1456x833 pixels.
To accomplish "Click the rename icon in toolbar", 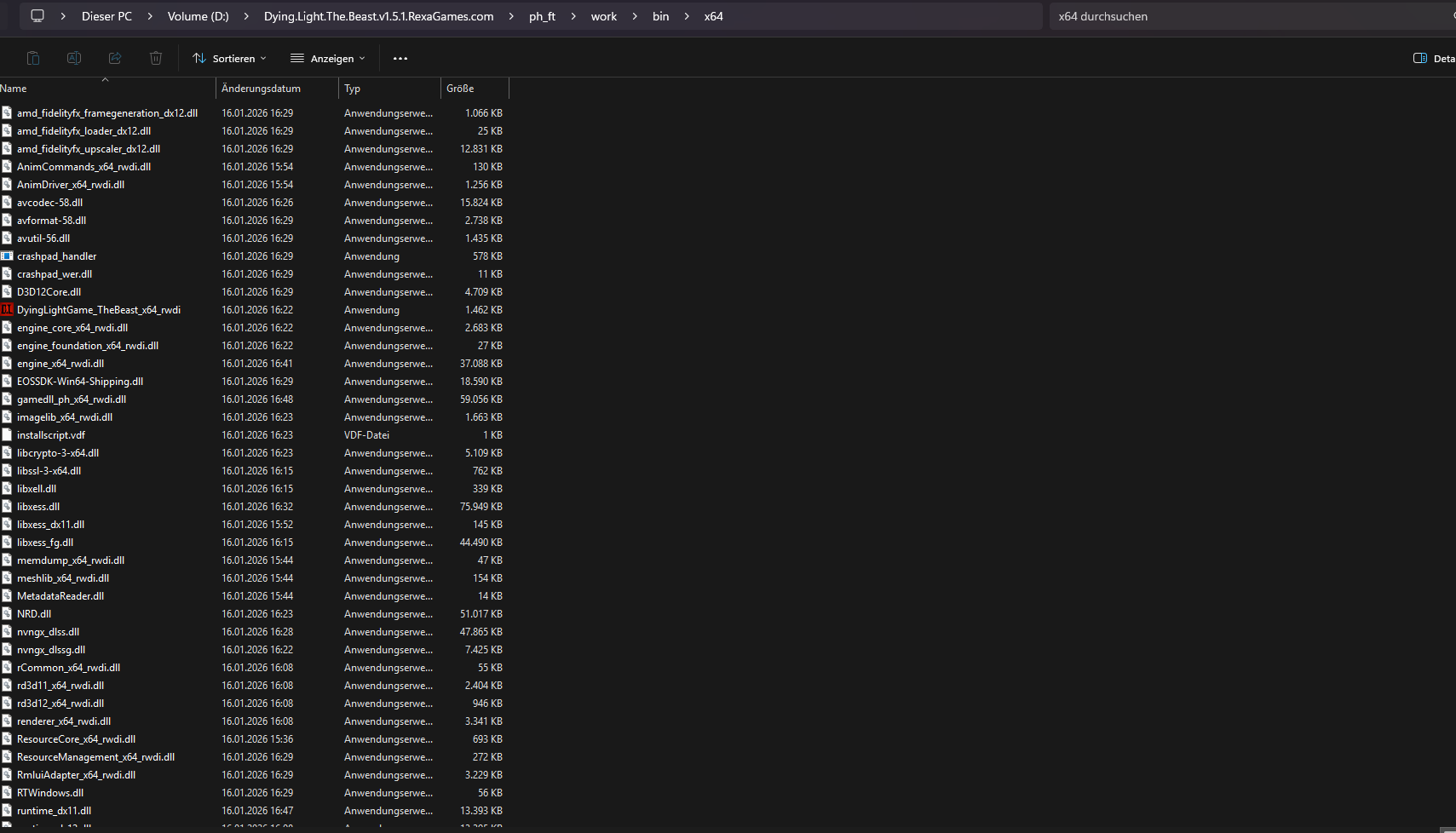I will point(74,58).
